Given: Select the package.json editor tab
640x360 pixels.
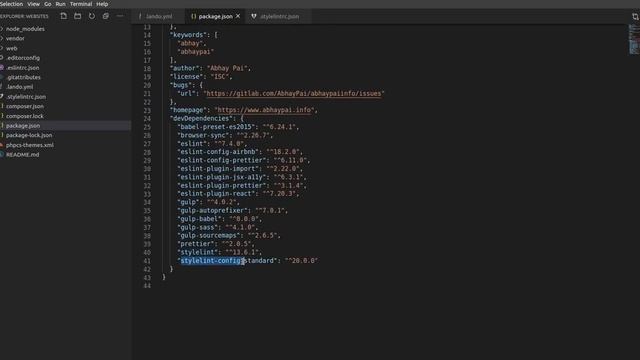Looking at the screenshot, I should pyautogui.click(x=215, y=17).
